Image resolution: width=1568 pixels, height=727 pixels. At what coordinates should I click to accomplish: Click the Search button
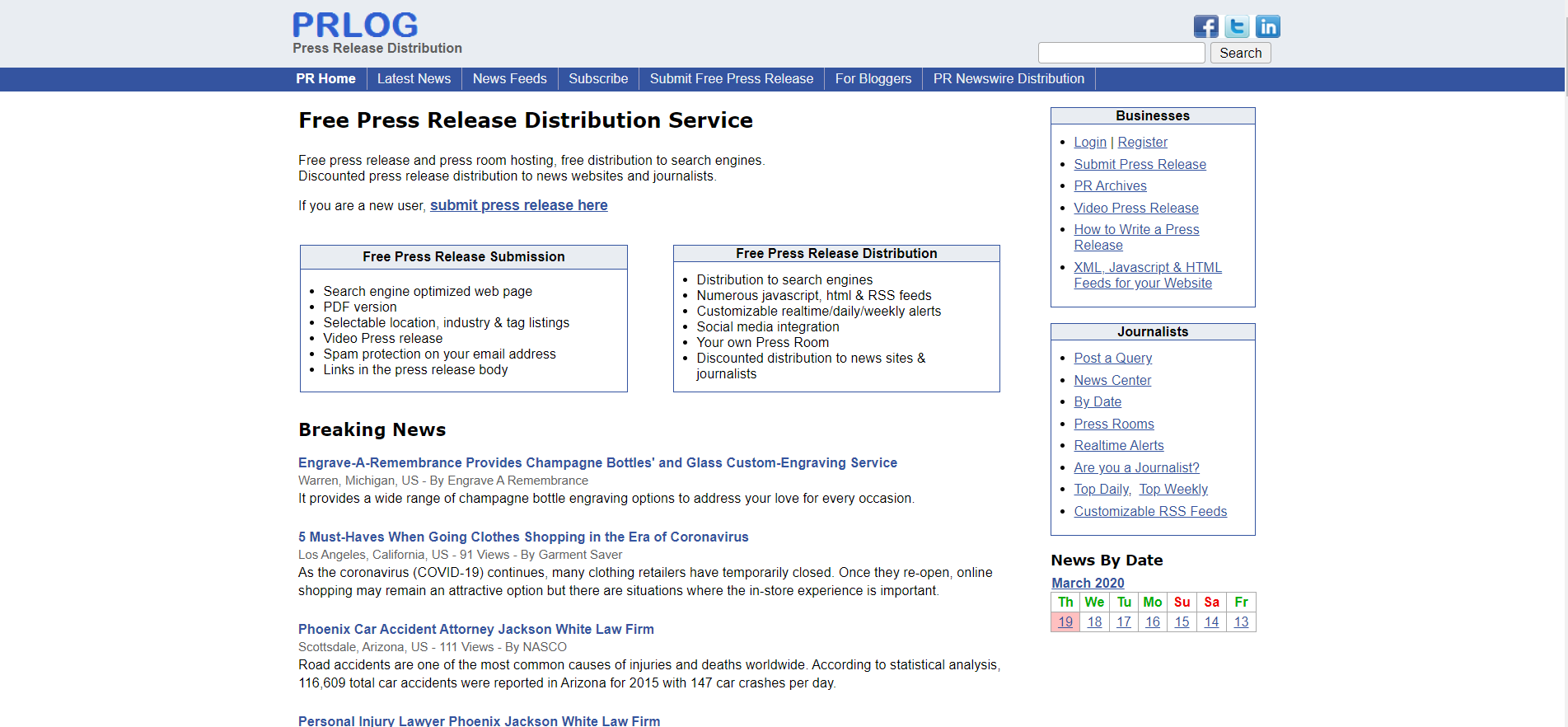[x=1241, y=53]
